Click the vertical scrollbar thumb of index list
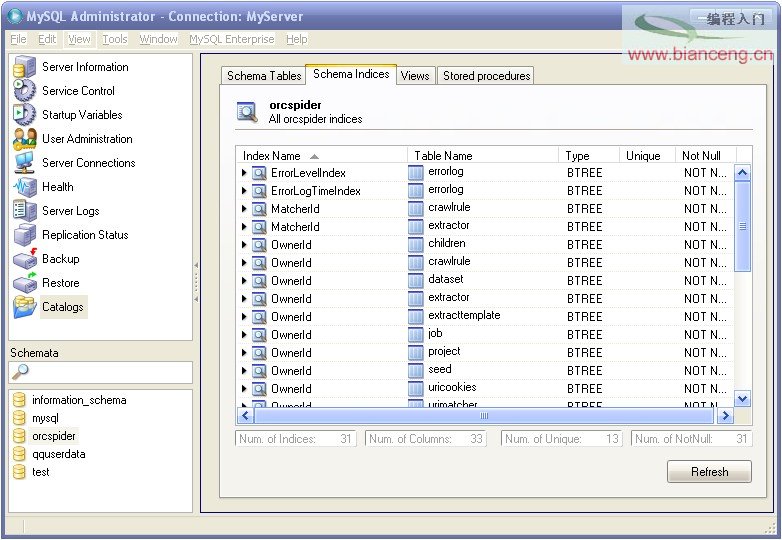Image resolution: width=782 pixels, height=540 pixels. pyautogui.click(x=743, y=226)
